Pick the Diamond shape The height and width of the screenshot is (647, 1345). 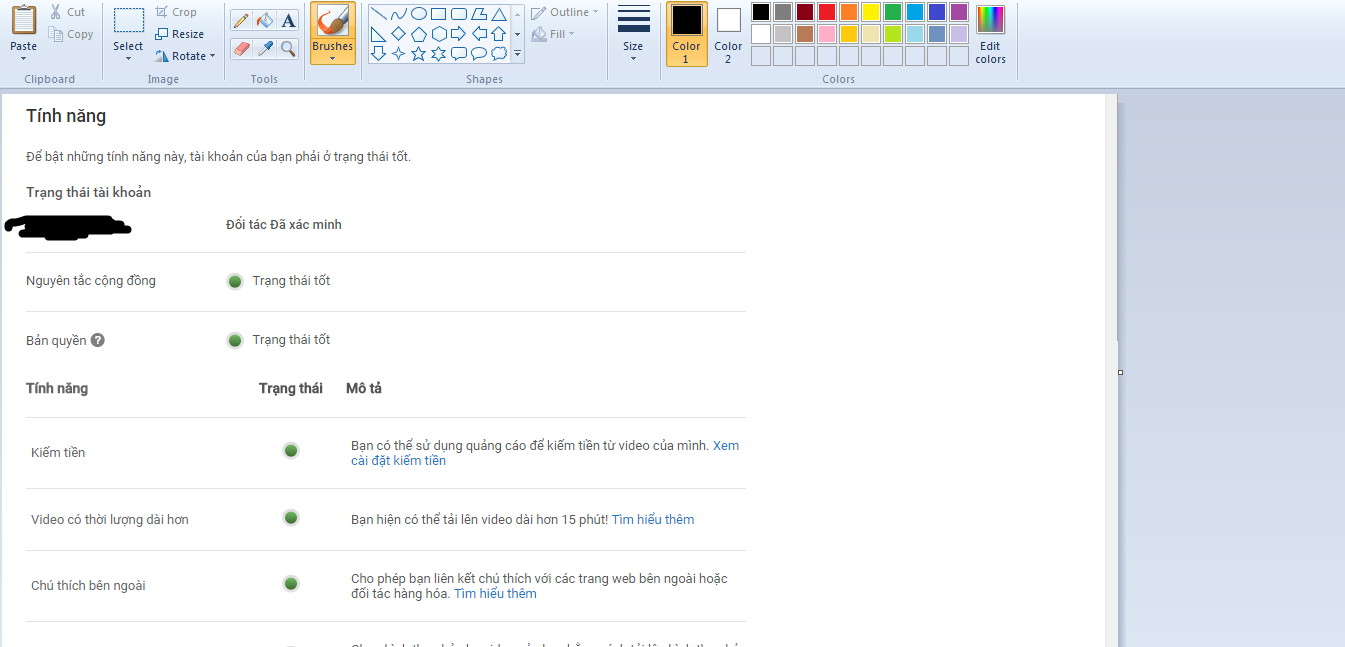tap(399, 34)
